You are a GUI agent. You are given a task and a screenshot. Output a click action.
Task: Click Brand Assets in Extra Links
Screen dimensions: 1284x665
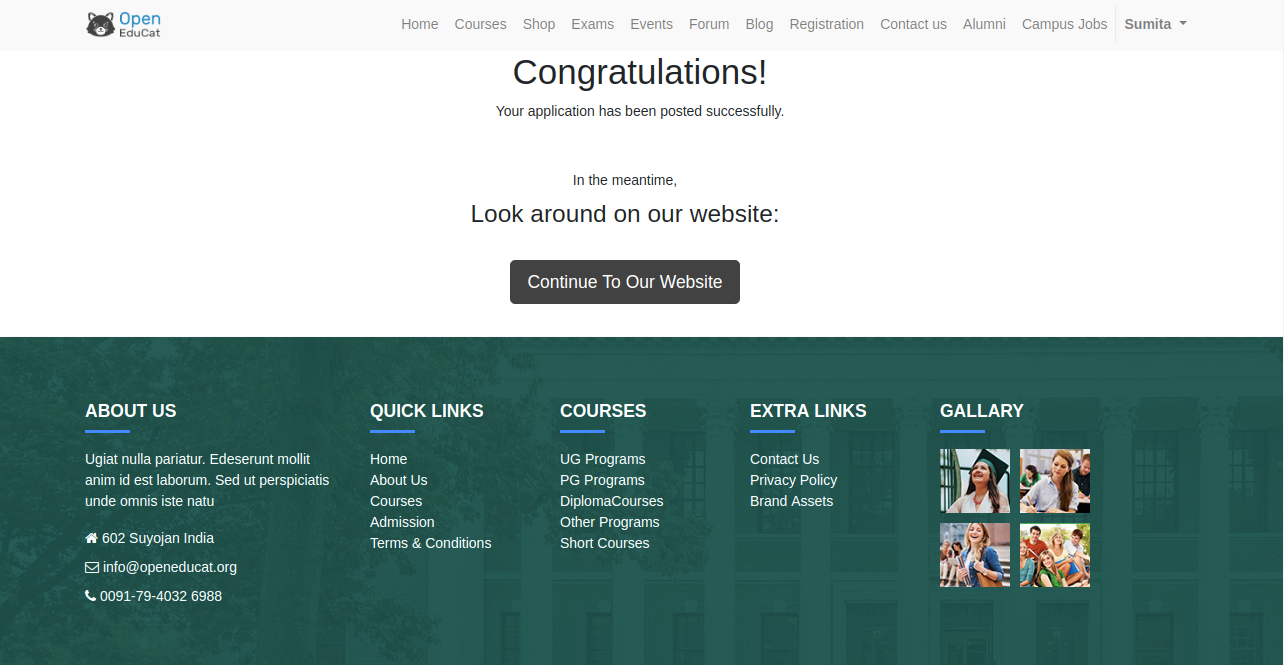click(791, 501)
